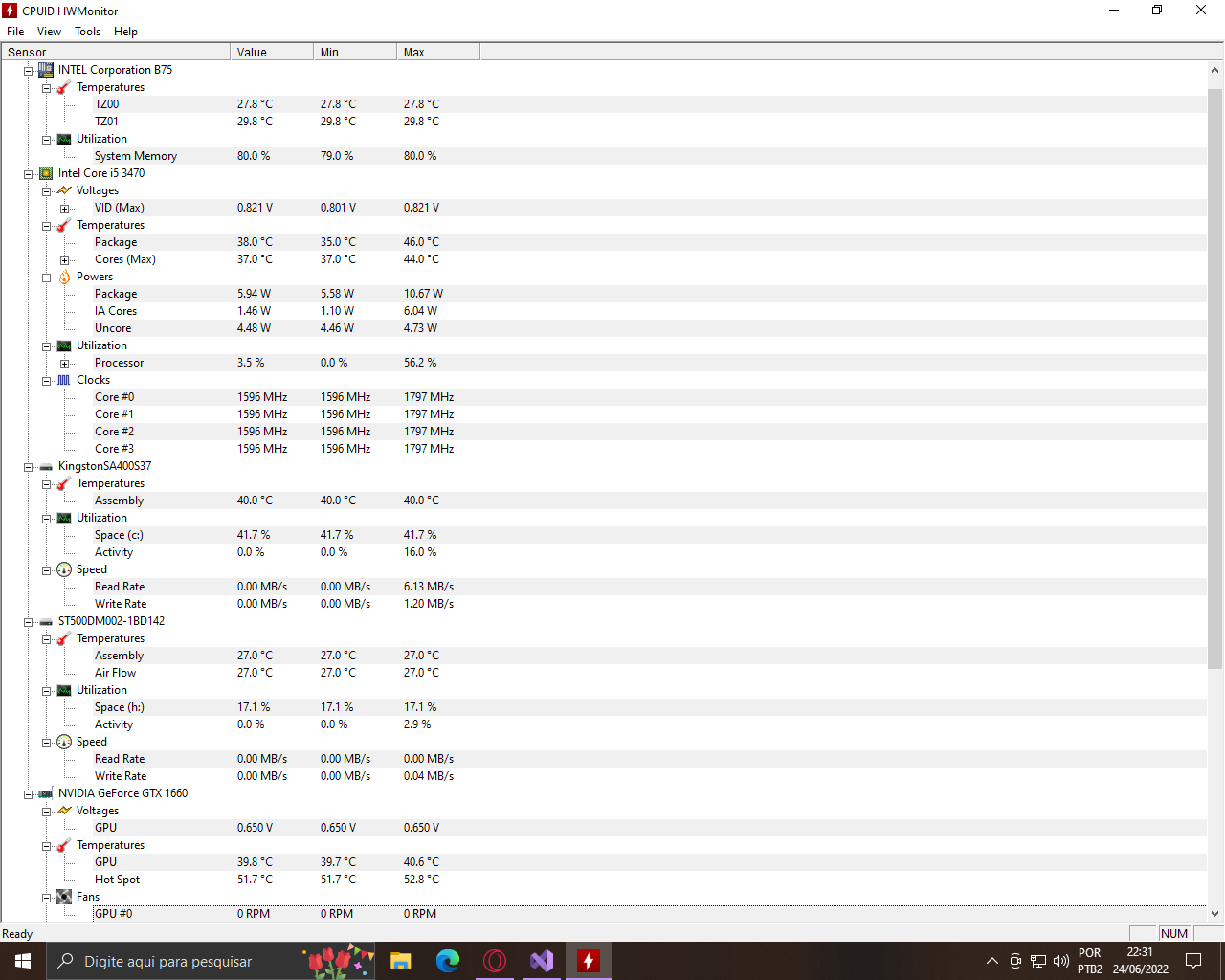Open the Help menu

click(125, 32)
